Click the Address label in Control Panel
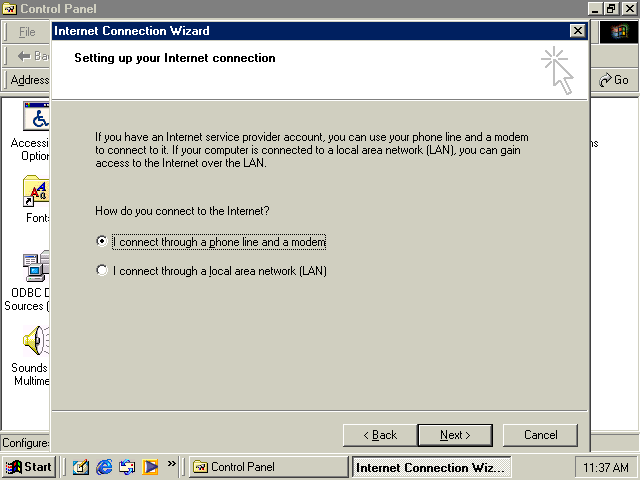This screenshot has height=480, width=640. point(30,80)
